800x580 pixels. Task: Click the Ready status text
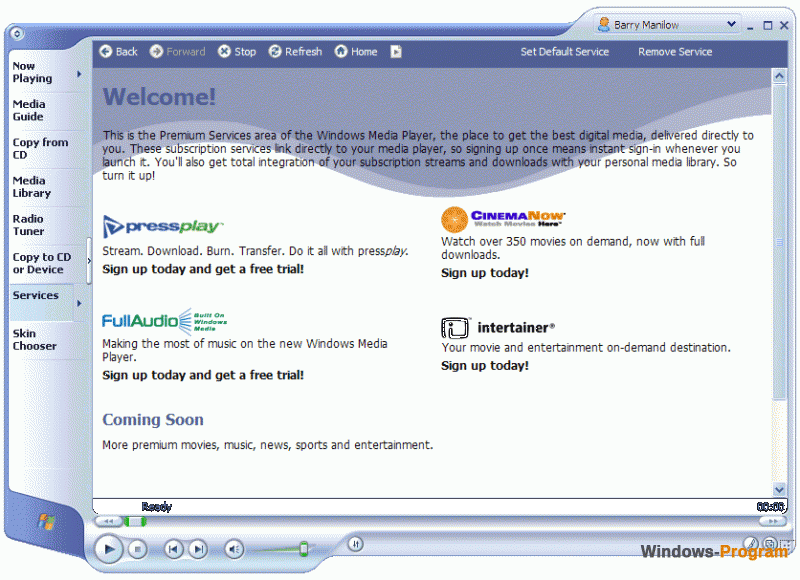tap(157, 507)
